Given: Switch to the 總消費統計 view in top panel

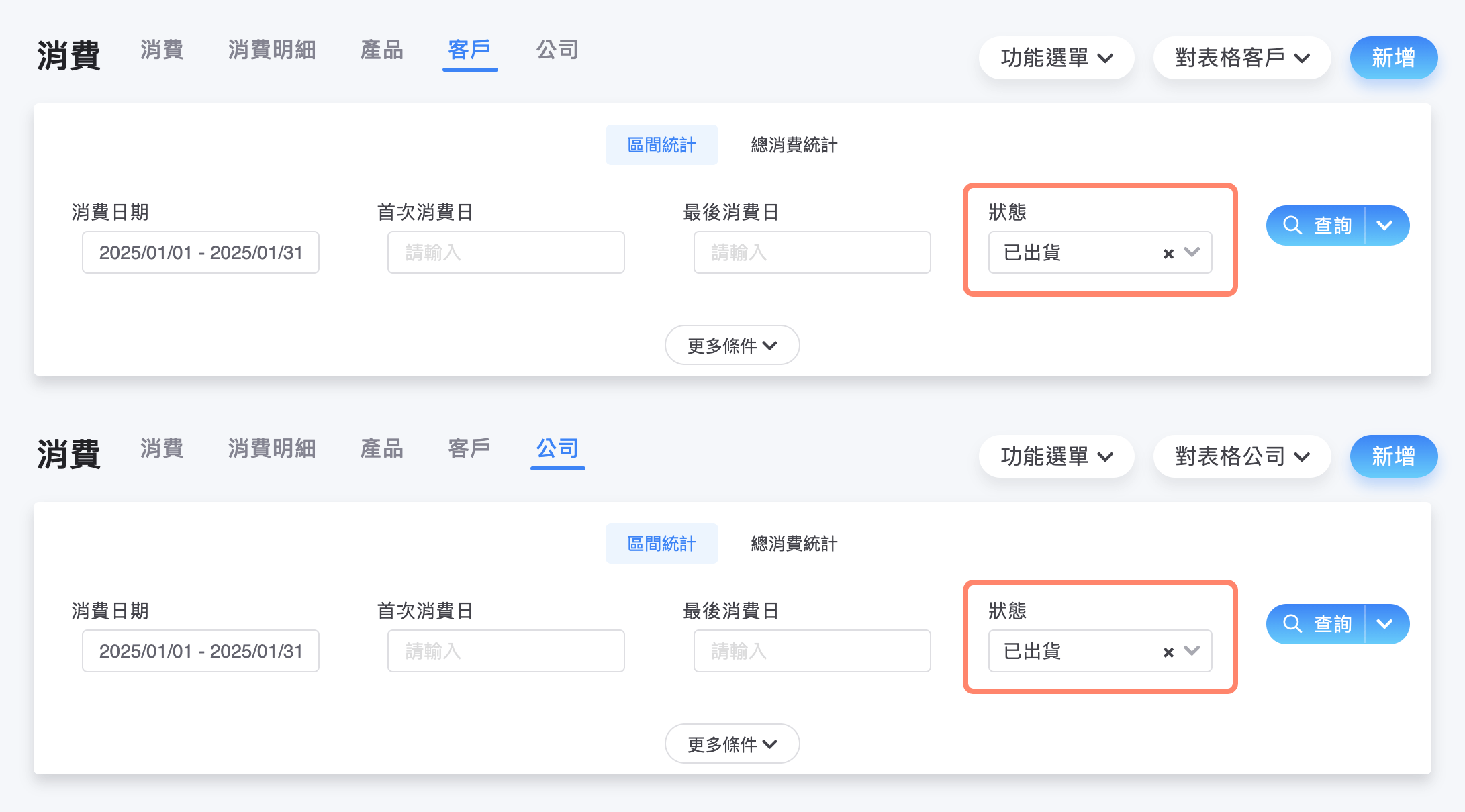Looking at the screenshot, I should (x=793, y=145).
